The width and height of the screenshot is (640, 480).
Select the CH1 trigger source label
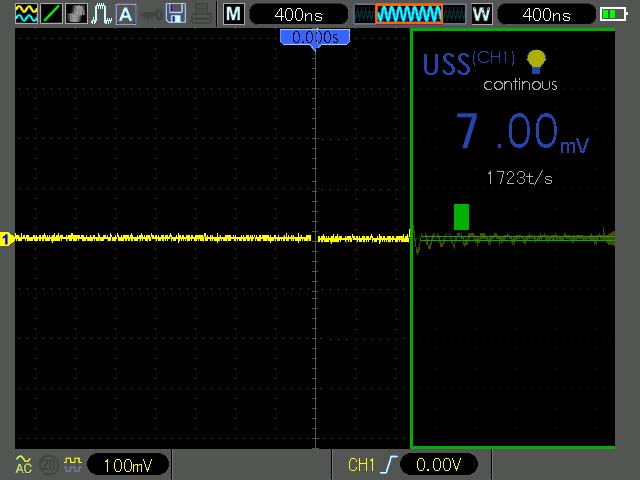pyautogui.click(x=361, y=465)
